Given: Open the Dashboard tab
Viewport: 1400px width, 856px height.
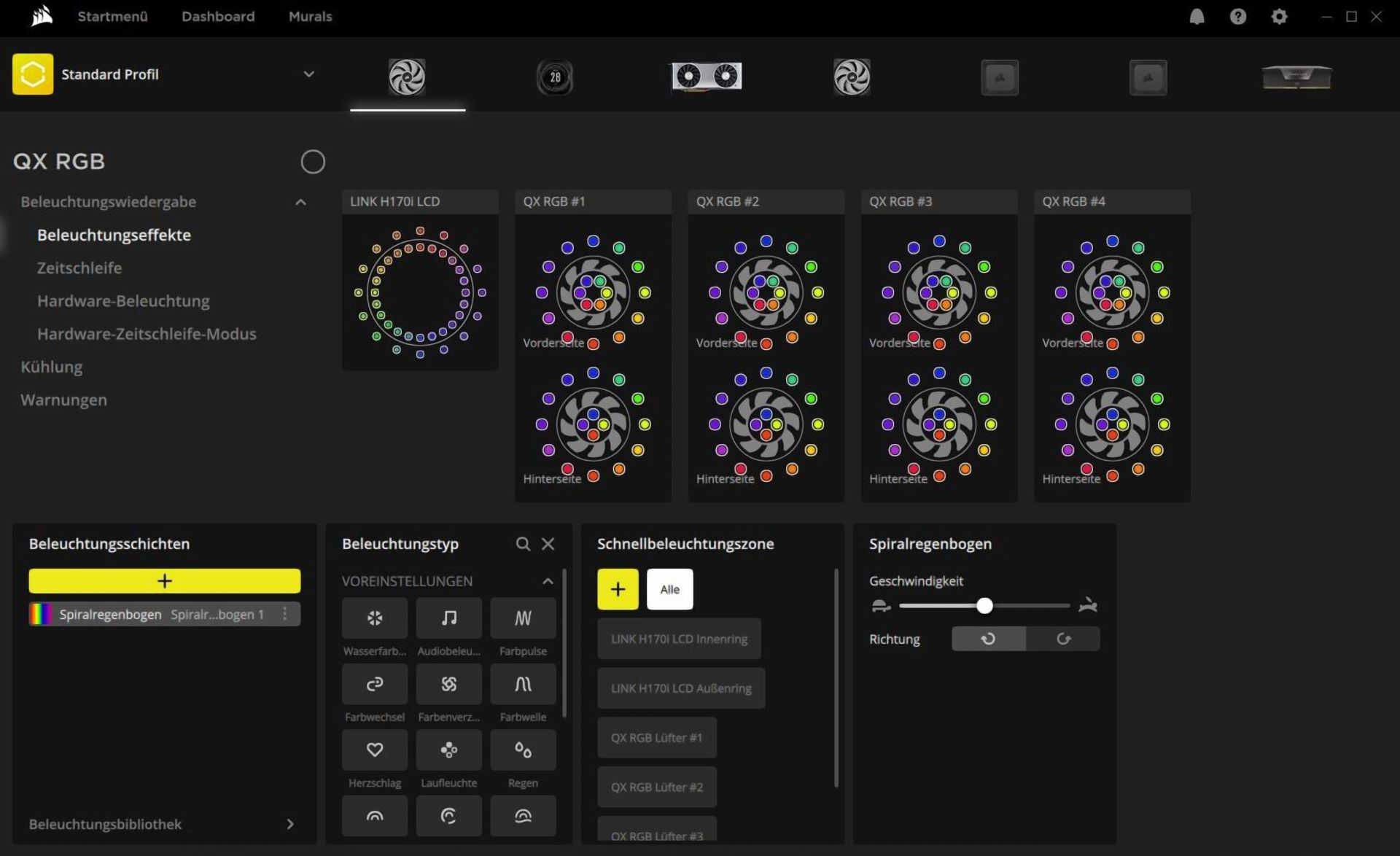Looking at the screenshot, I should pyautogui.click(x=218, y=16).
